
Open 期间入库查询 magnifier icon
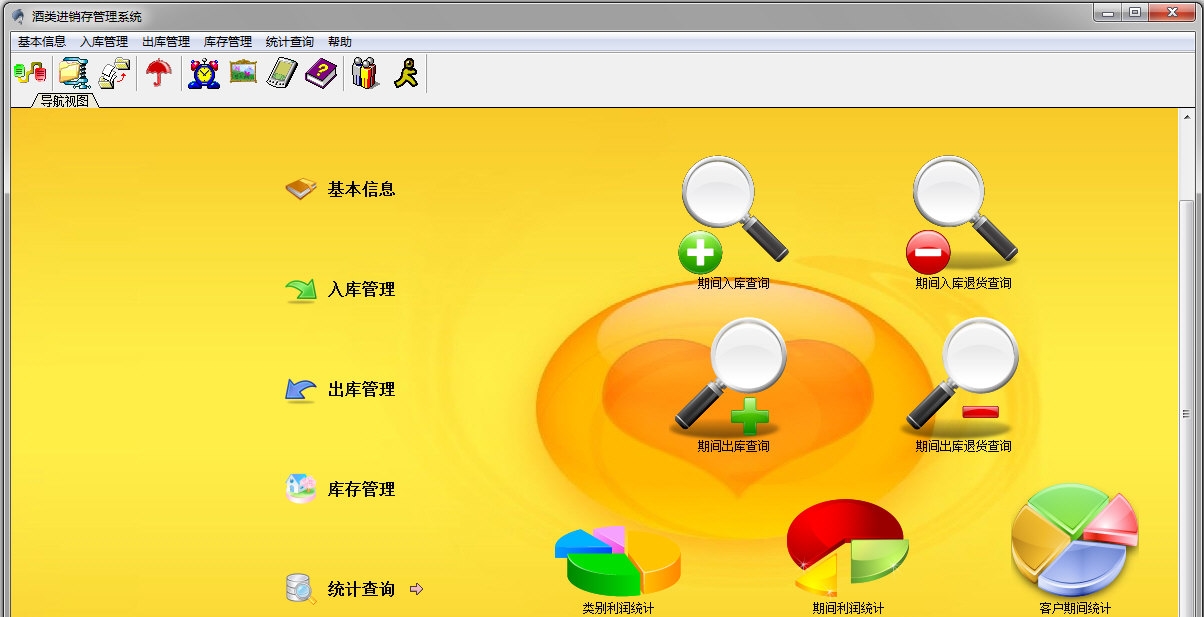click(733, 220)
